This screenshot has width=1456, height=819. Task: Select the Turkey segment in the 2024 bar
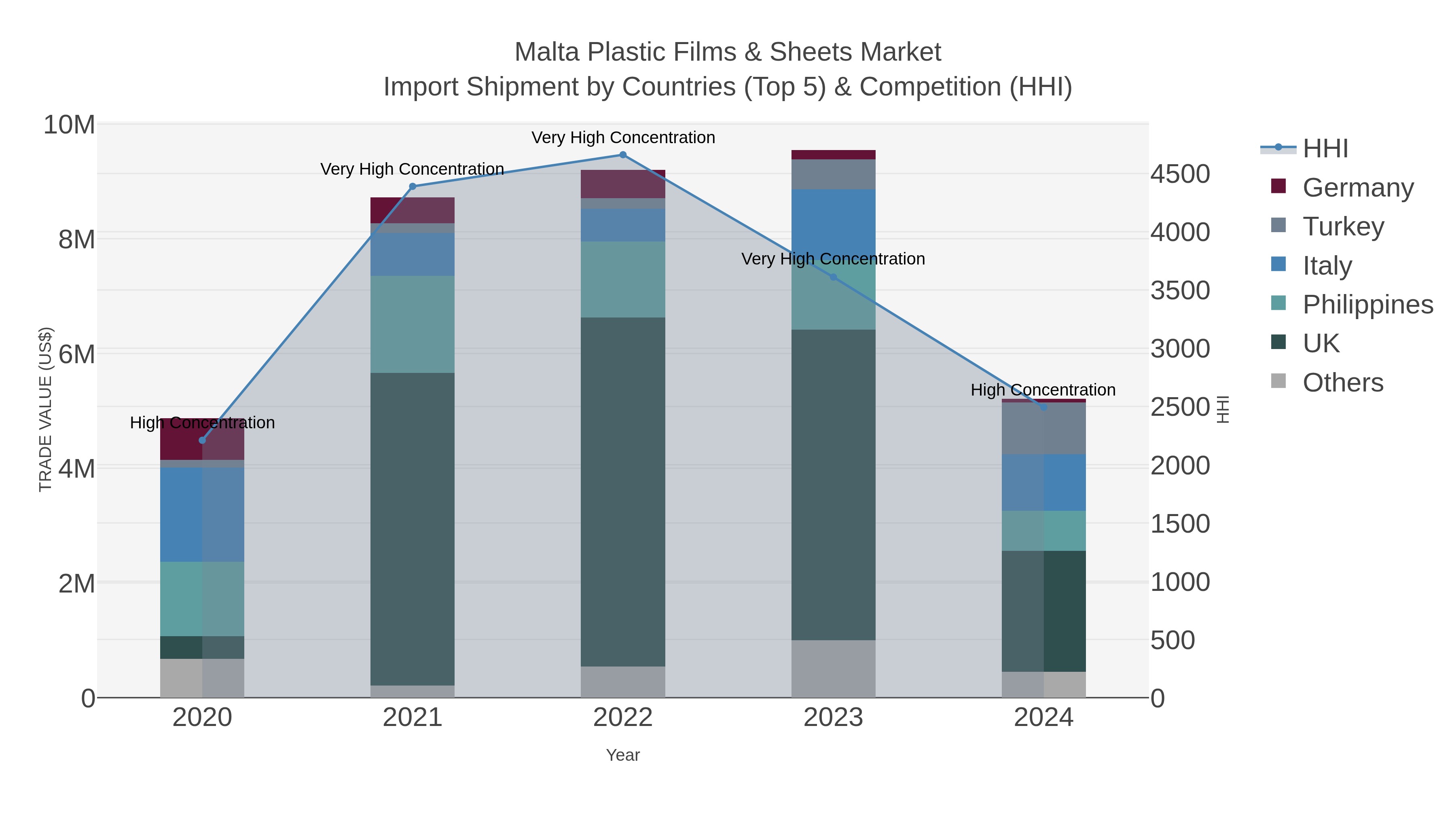pos(1043,428)
